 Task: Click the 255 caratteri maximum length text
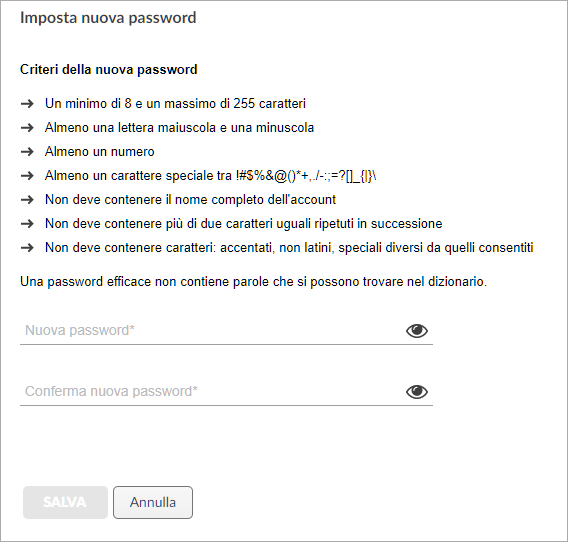click(270, 104)
